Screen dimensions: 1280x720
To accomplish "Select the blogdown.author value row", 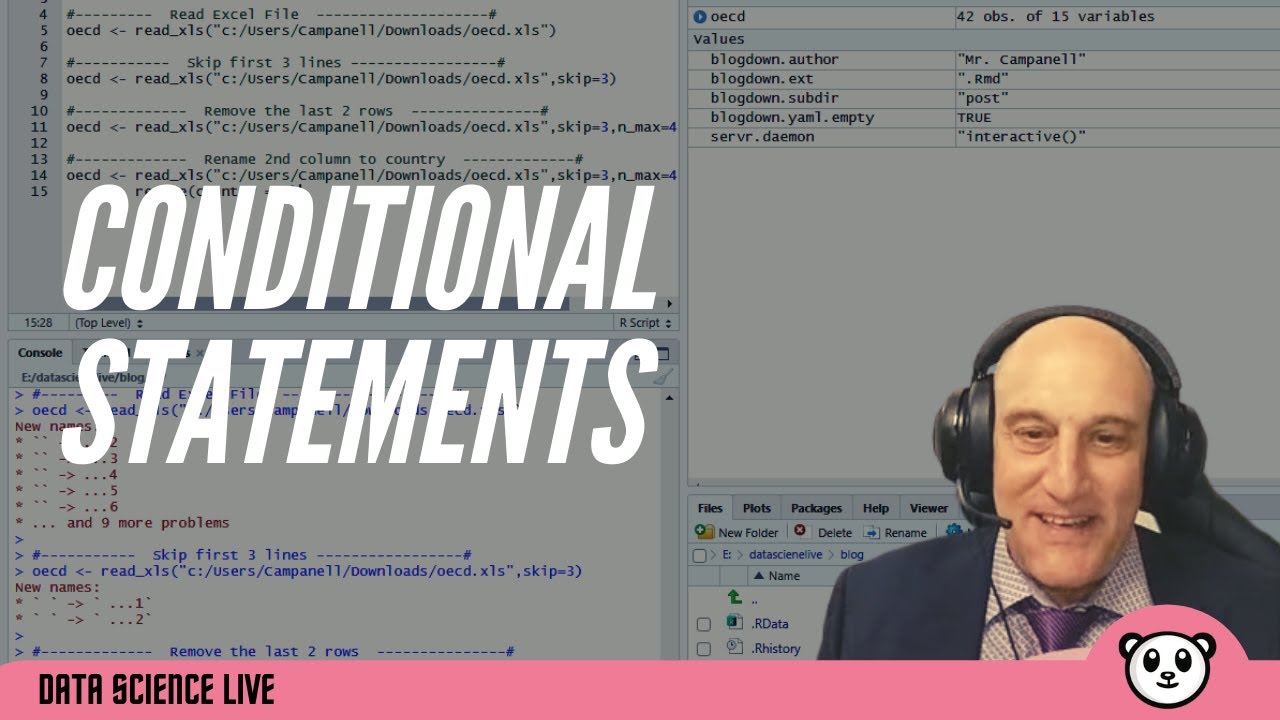I will click(x=984, y=59).
